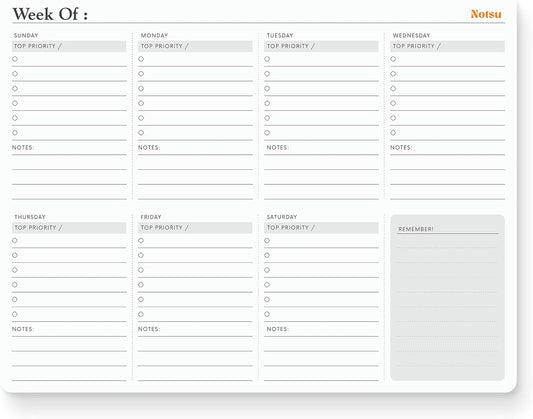Click the NOTES label under Friday
Screen dimensions: 533x419
tap(149, 329)
